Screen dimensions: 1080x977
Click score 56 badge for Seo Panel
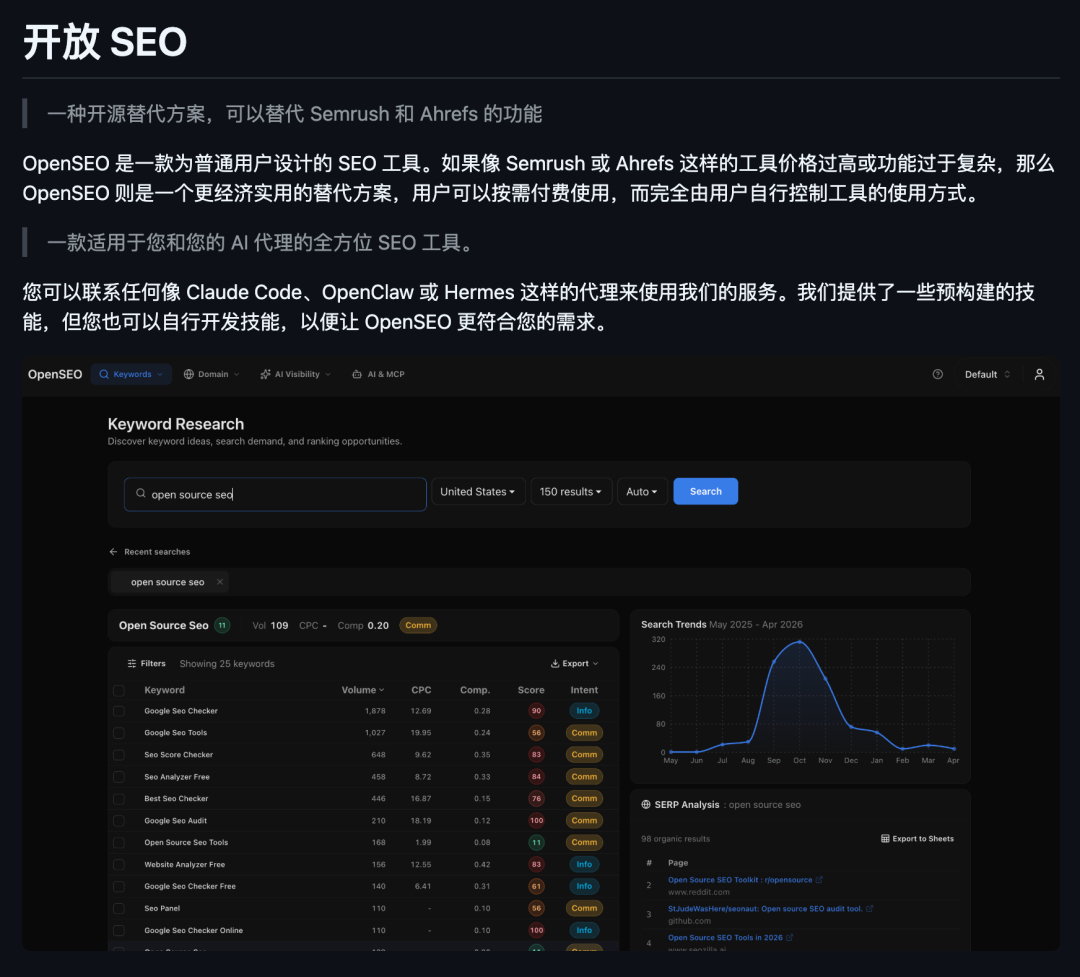(537, 908)
